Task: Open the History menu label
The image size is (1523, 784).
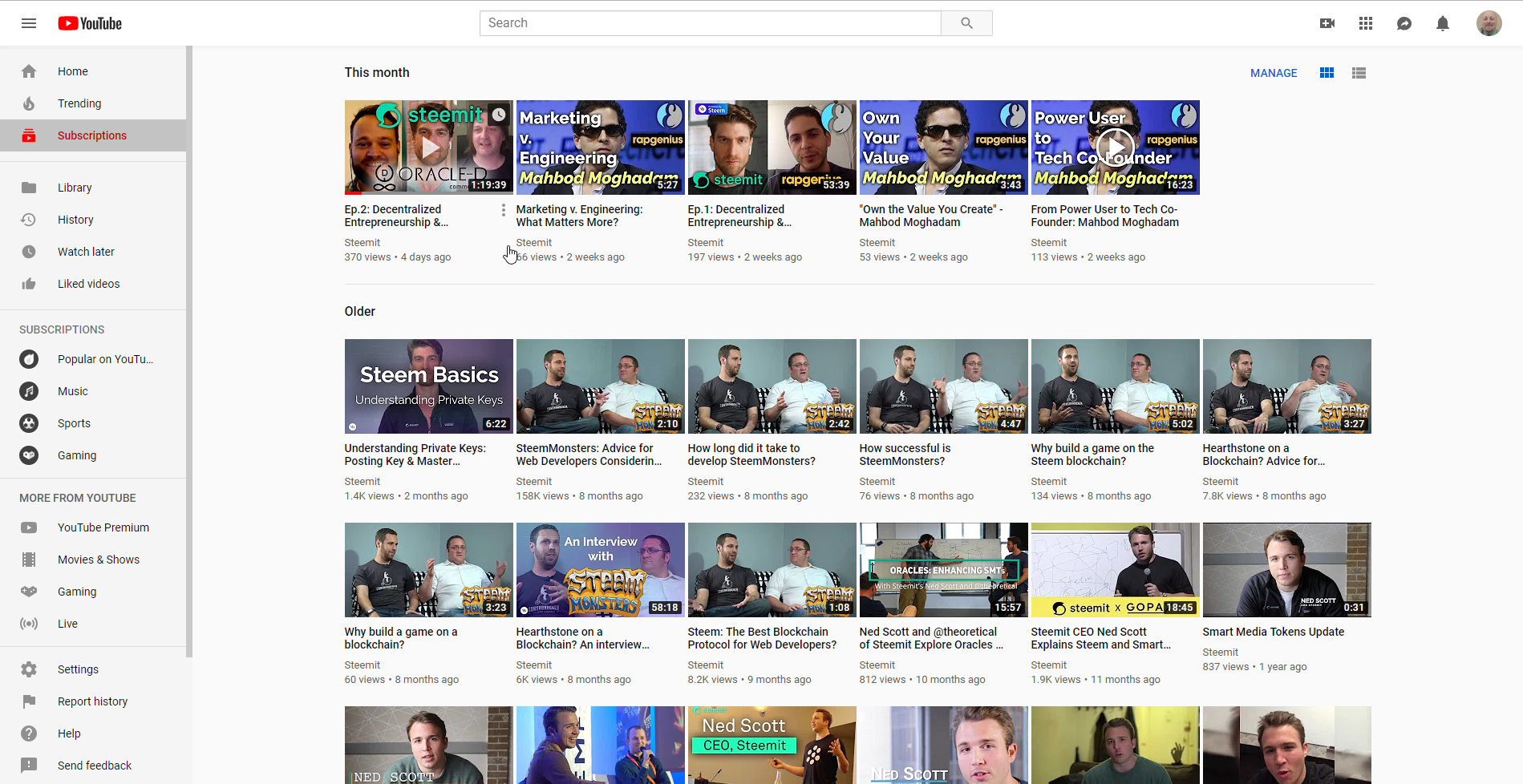Action: 75,220
